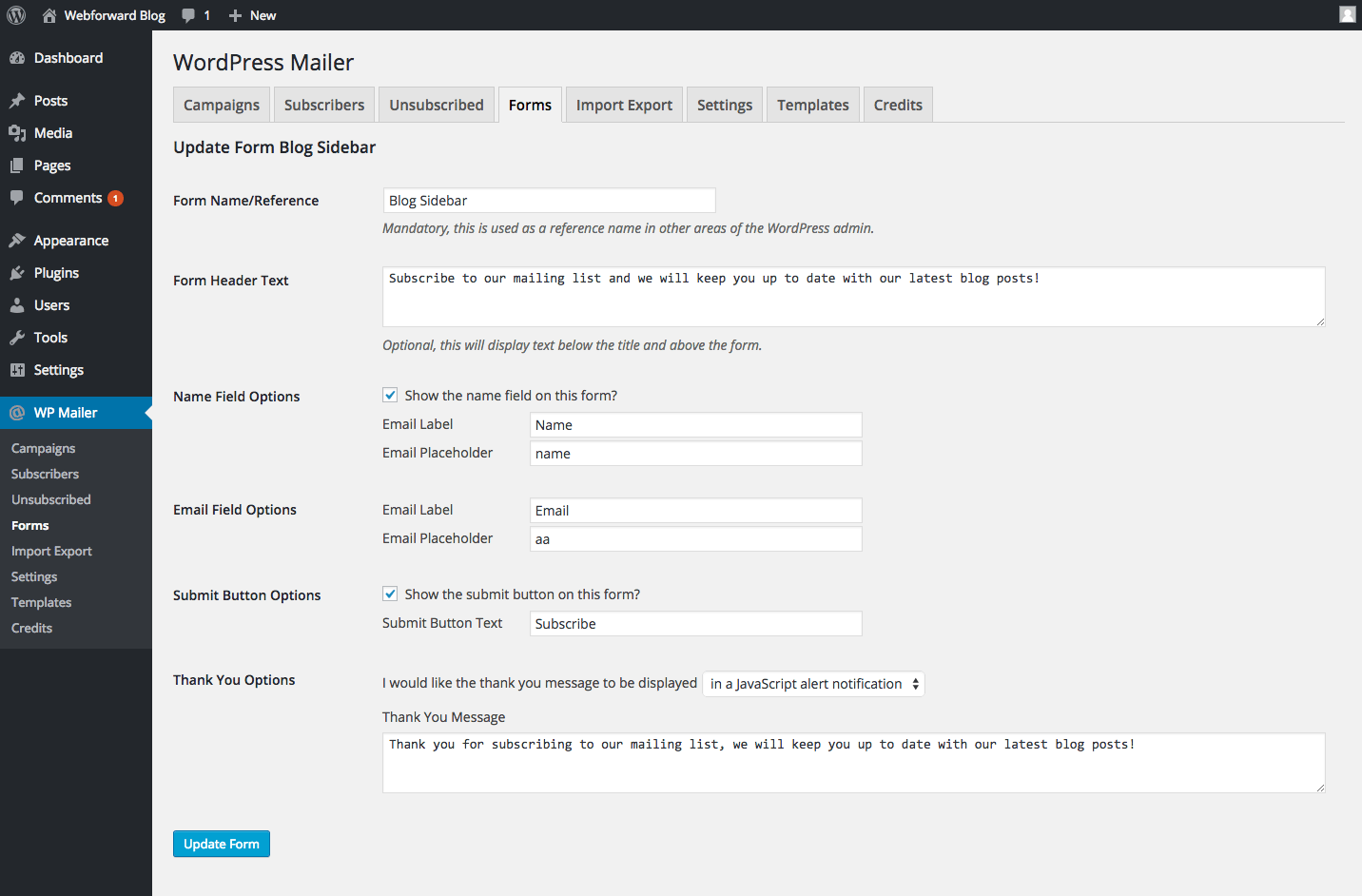Click the Submit Button Options label
This screenshot has height=896, width=1362.
(247, 595)
